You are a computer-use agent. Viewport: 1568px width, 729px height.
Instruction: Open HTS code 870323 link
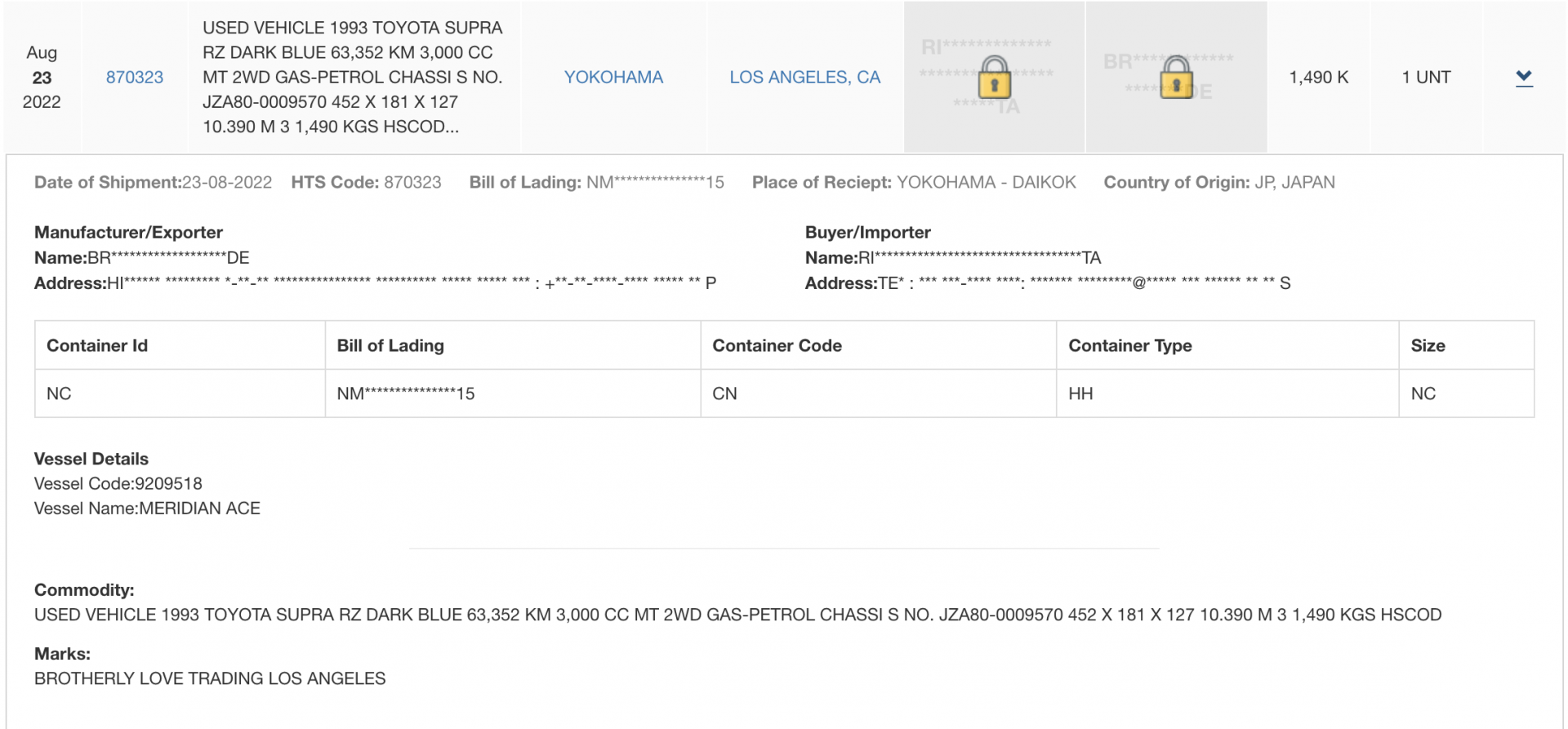tap(135, 78)
